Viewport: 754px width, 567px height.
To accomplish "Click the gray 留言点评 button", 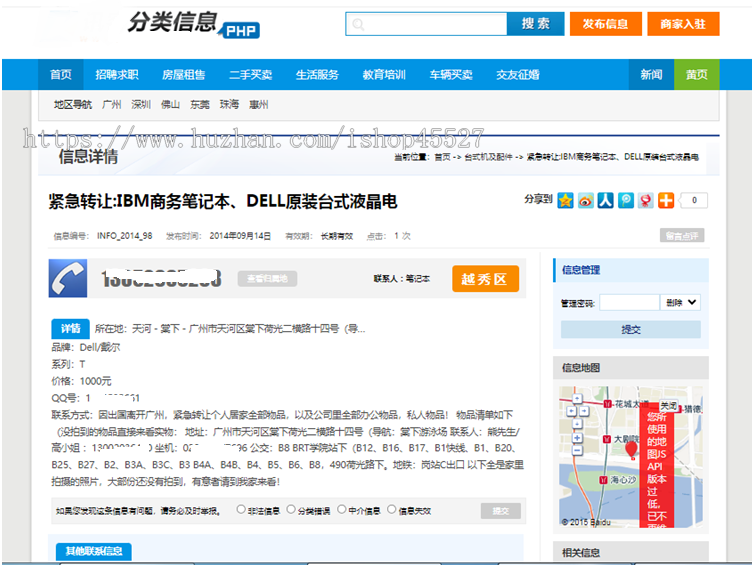I will (682, 236).
